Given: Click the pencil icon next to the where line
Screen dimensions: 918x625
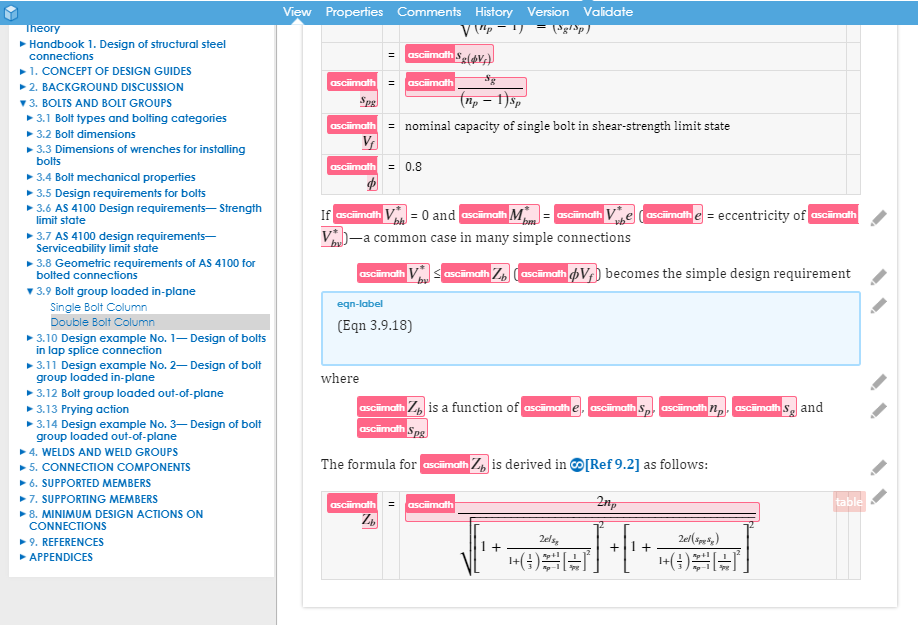Looking at the screenshot, I should point(878,380).
